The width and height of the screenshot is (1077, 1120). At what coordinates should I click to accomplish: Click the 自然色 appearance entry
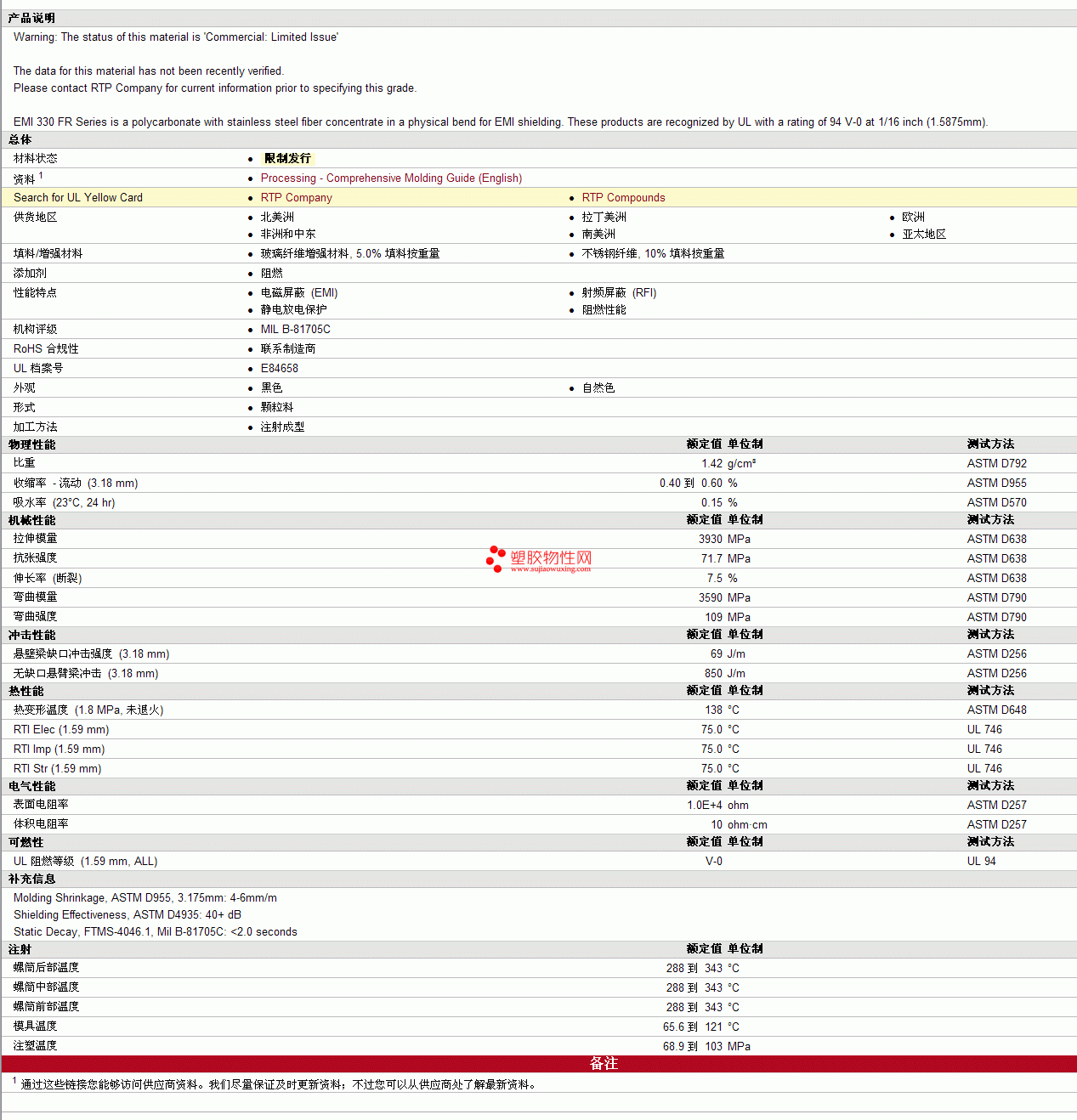[x=598, y=387]
